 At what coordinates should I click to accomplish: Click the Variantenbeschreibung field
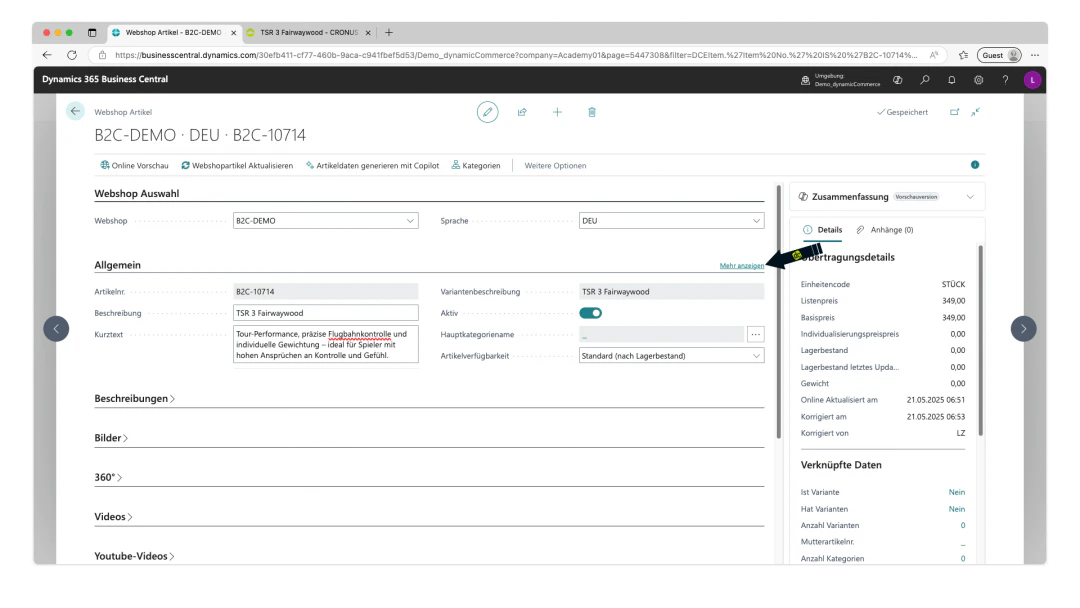click(672, 291)
